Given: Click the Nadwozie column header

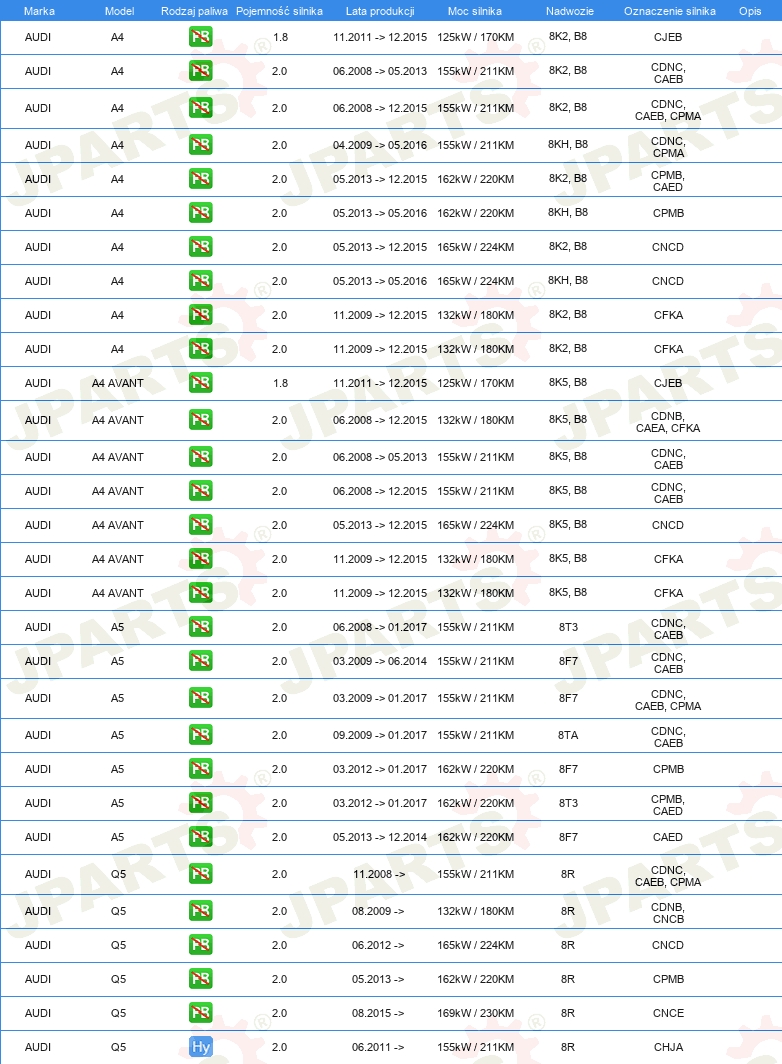Looking at the screenshot, I should pos(570,11).
